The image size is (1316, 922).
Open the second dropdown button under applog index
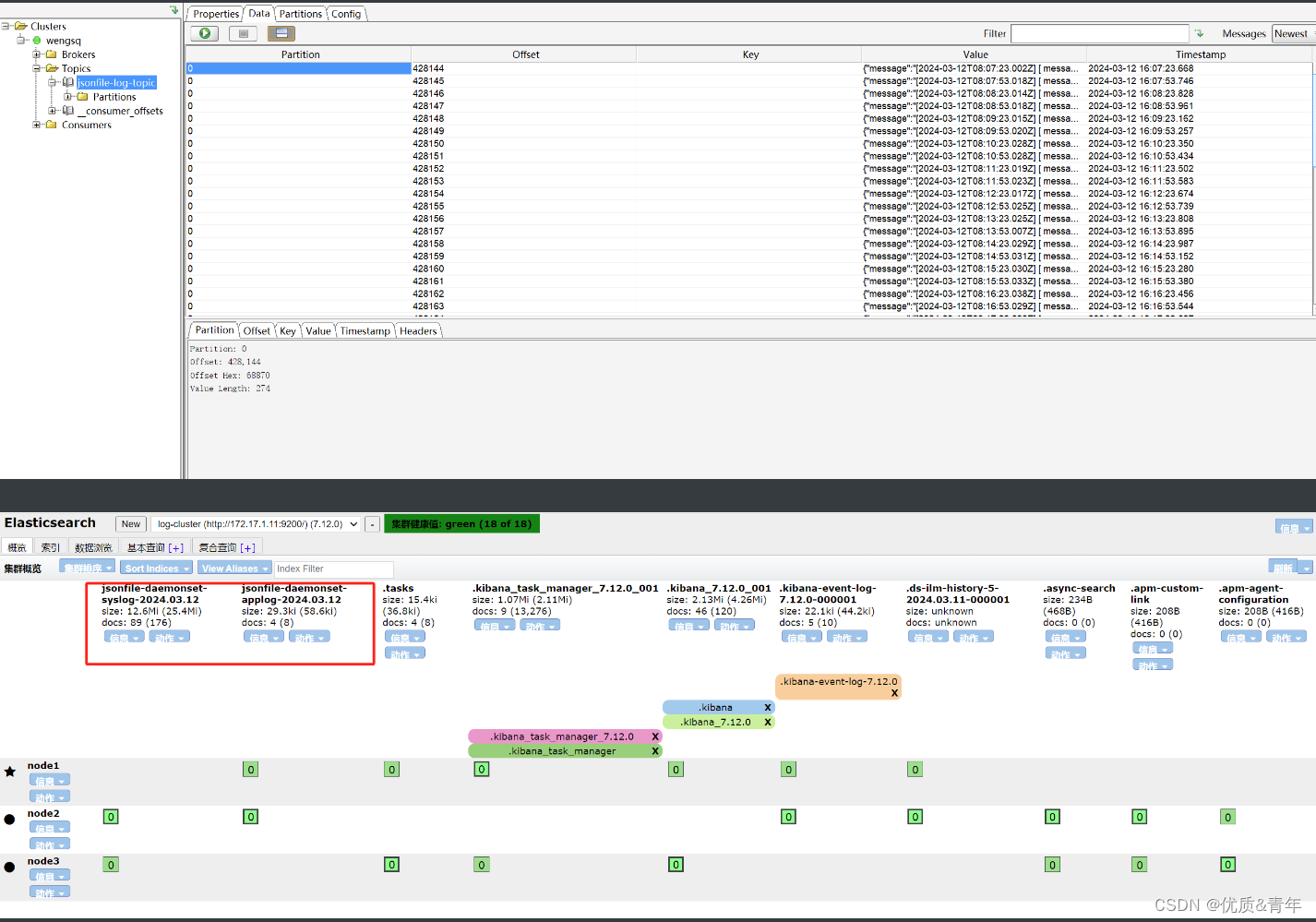tap(309, 638)
